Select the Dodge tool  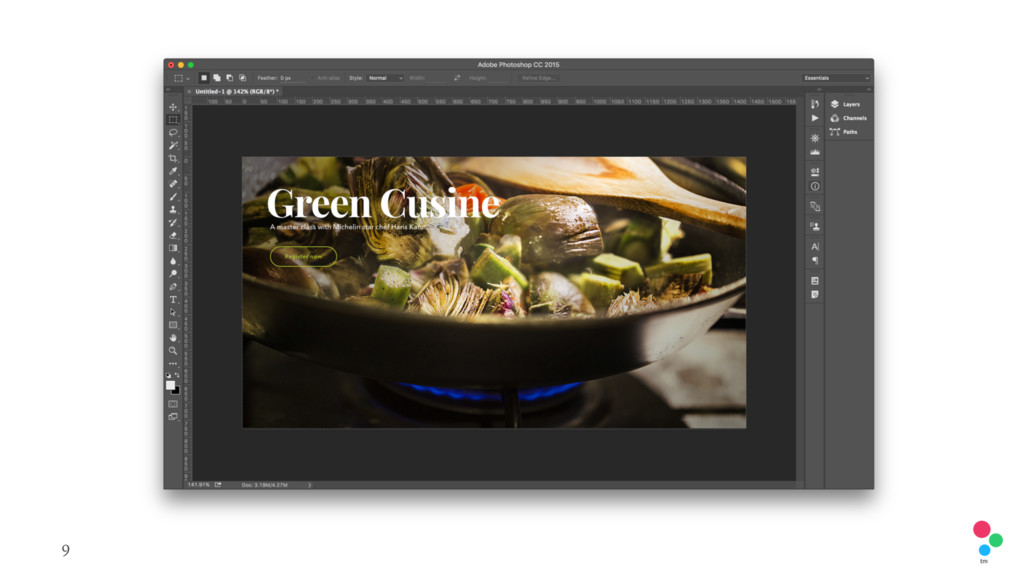pyautogui.click(x=173, y=274)
